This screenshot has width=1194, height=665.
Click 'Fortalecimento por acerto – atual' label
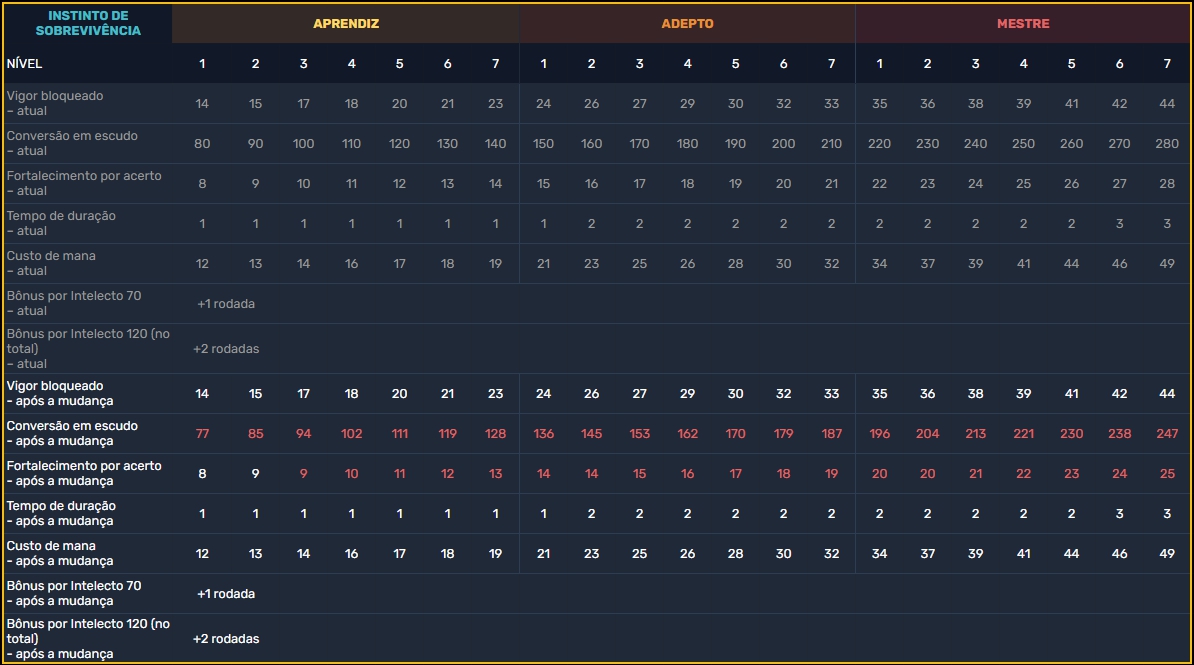coord(84,184)
